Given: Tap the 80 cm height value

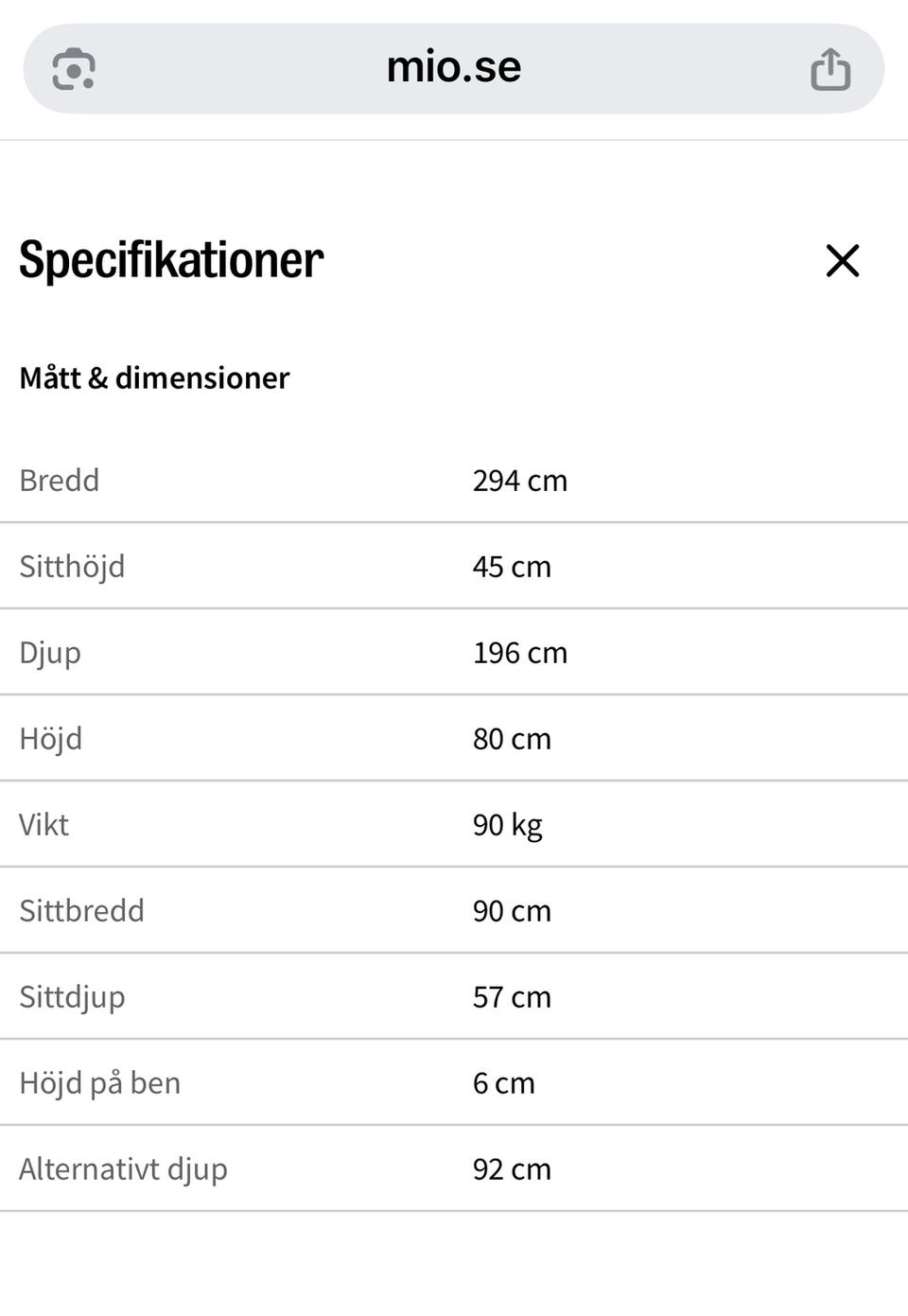Looking at the screenshot, I should click(512, 739).
